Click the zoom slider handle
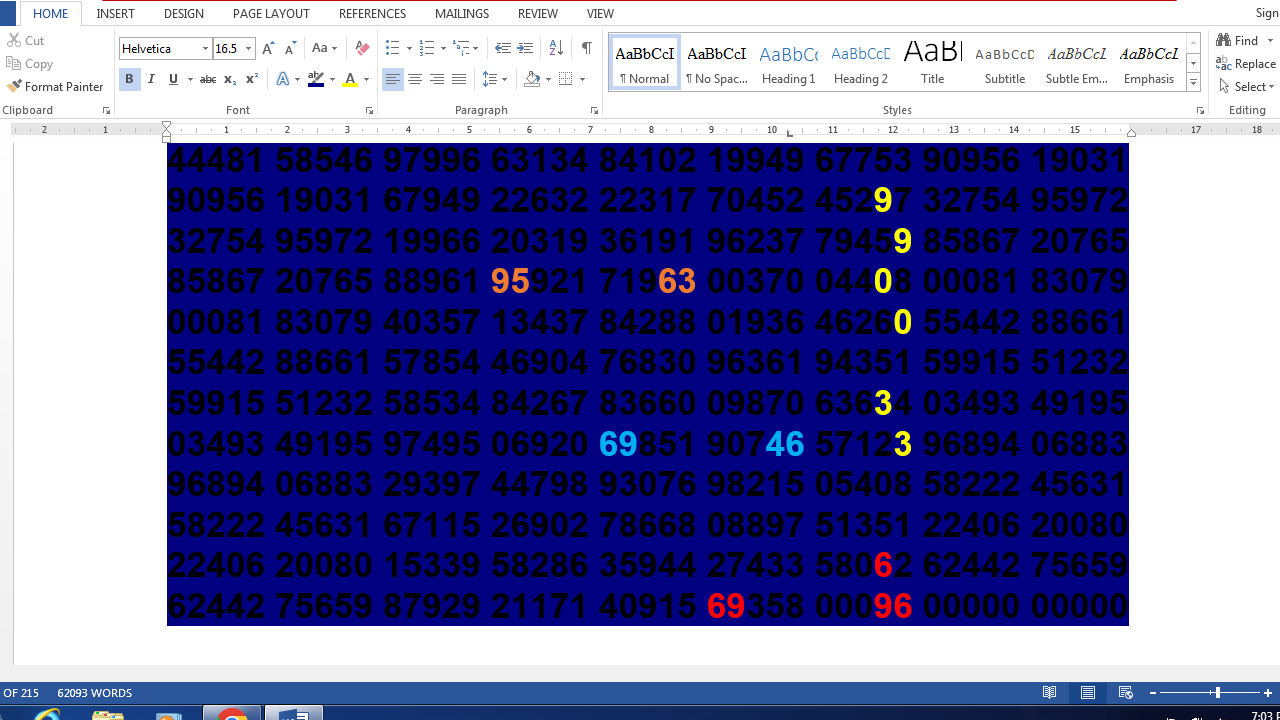Viewport: 1280px width, 720px height. click(x=1216, y=693)
